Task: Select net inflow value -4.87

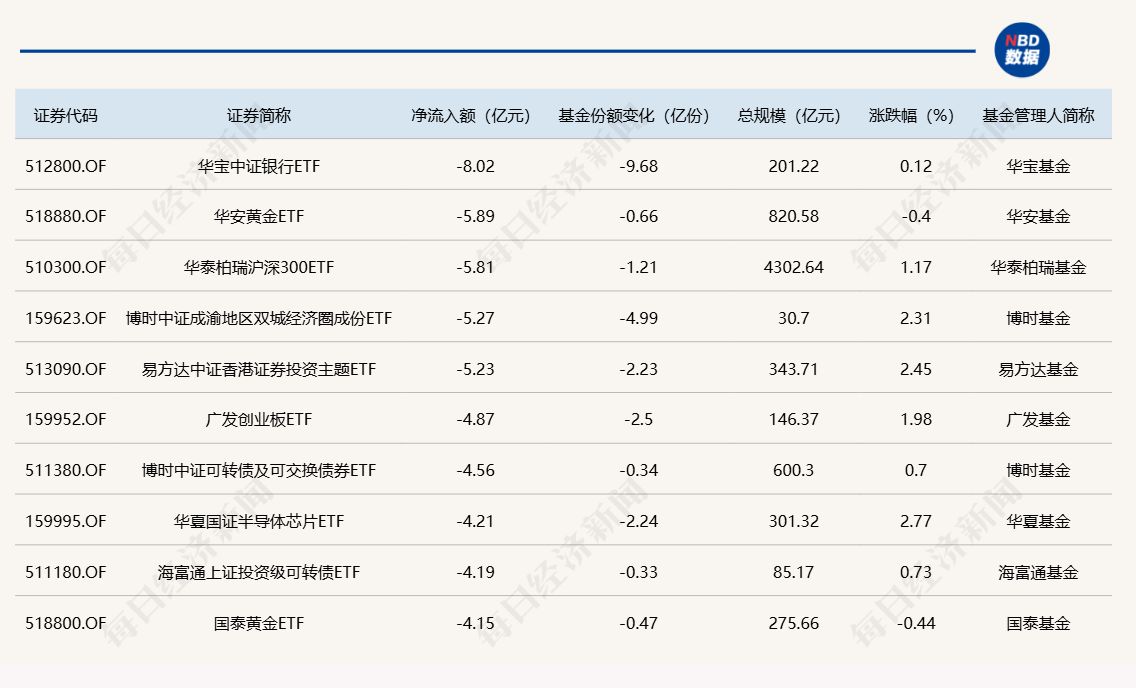Action: coord(475,419)
